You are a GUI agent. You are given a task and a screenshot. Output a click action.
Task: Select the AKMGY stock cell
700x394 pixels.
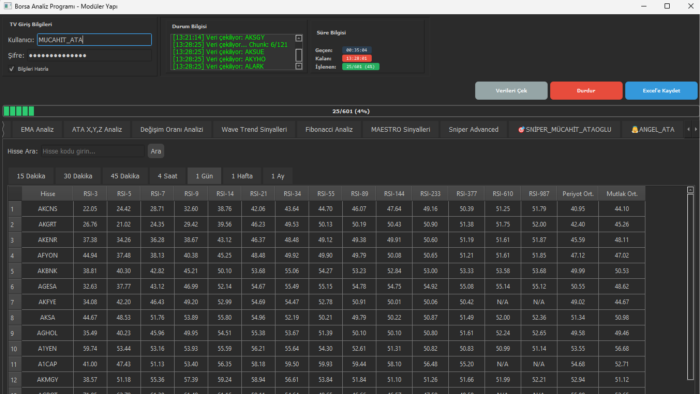point(47,380)
